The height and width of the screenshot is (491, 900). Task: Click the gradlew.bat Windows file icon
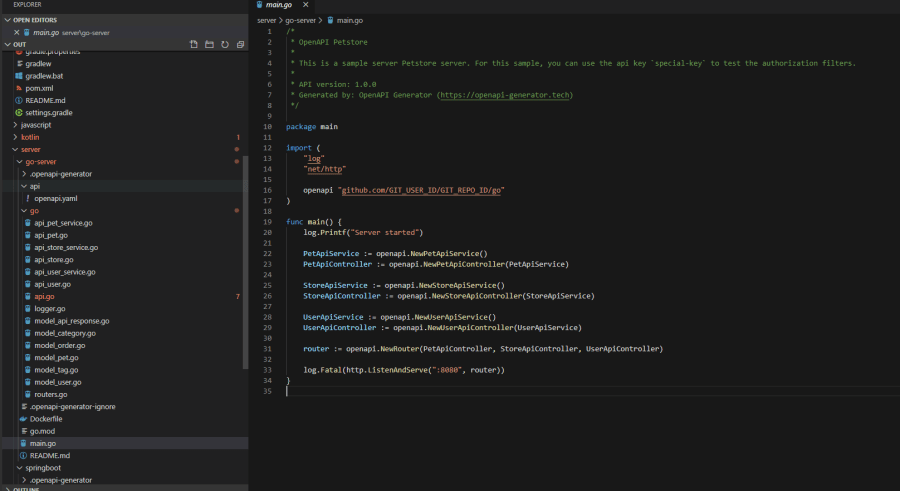coord(19,76)
